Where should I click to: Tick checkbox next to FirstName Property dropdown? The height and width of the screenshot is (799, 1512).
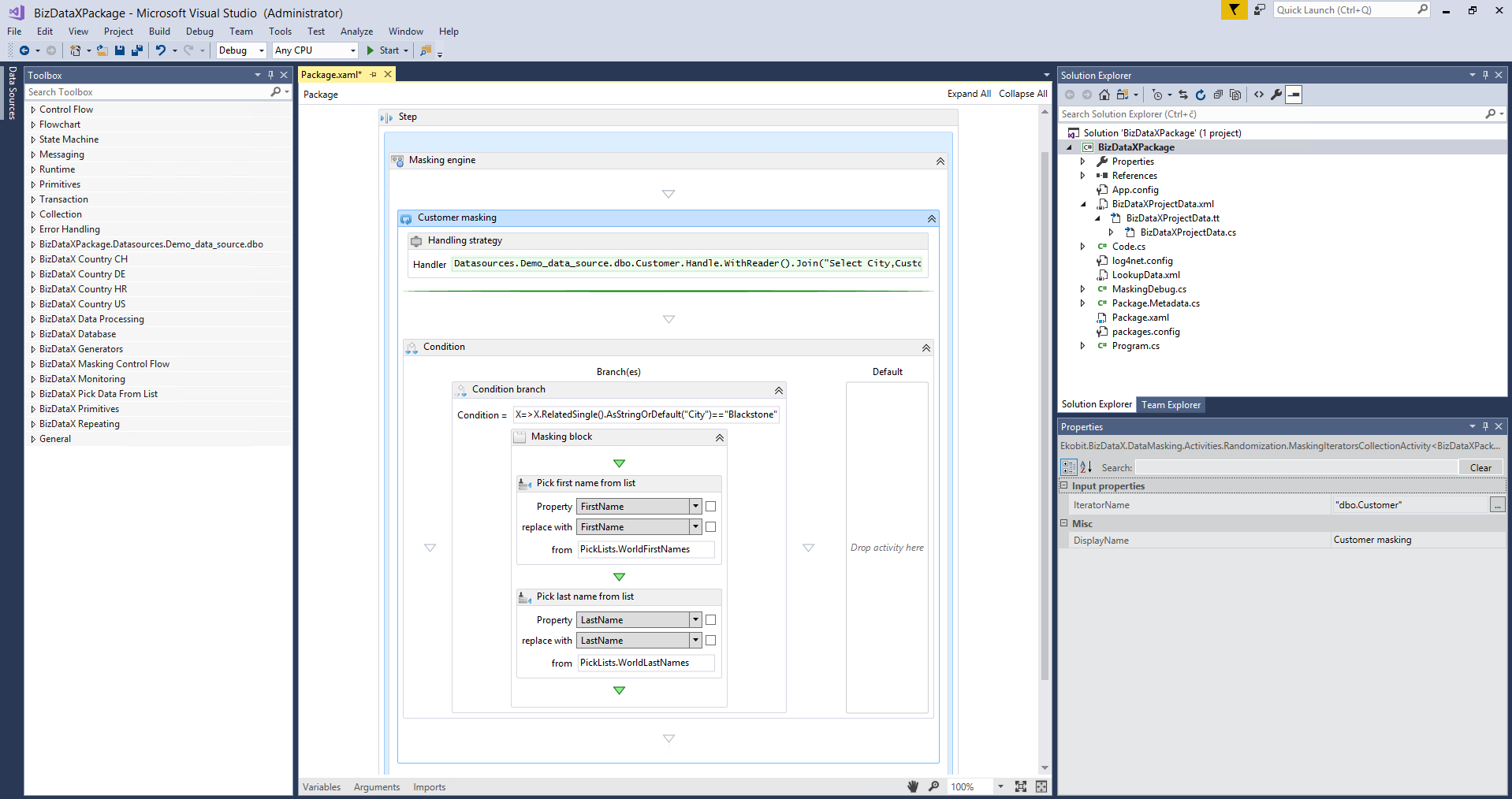pyautogui.click(x=710, y=507)
